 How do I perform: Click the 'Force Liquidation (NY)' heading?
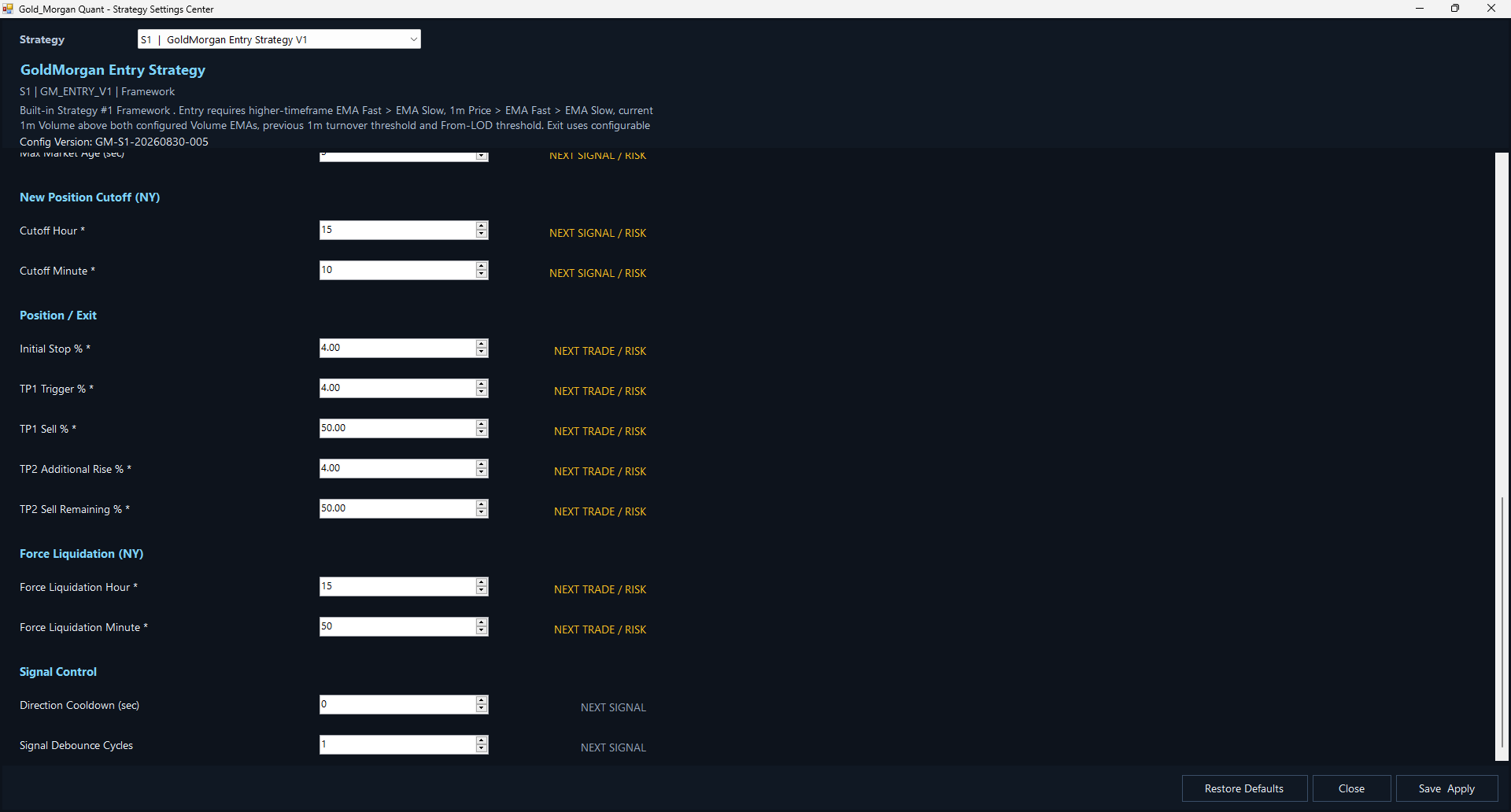pyautogui.click(x=82, y=554)
